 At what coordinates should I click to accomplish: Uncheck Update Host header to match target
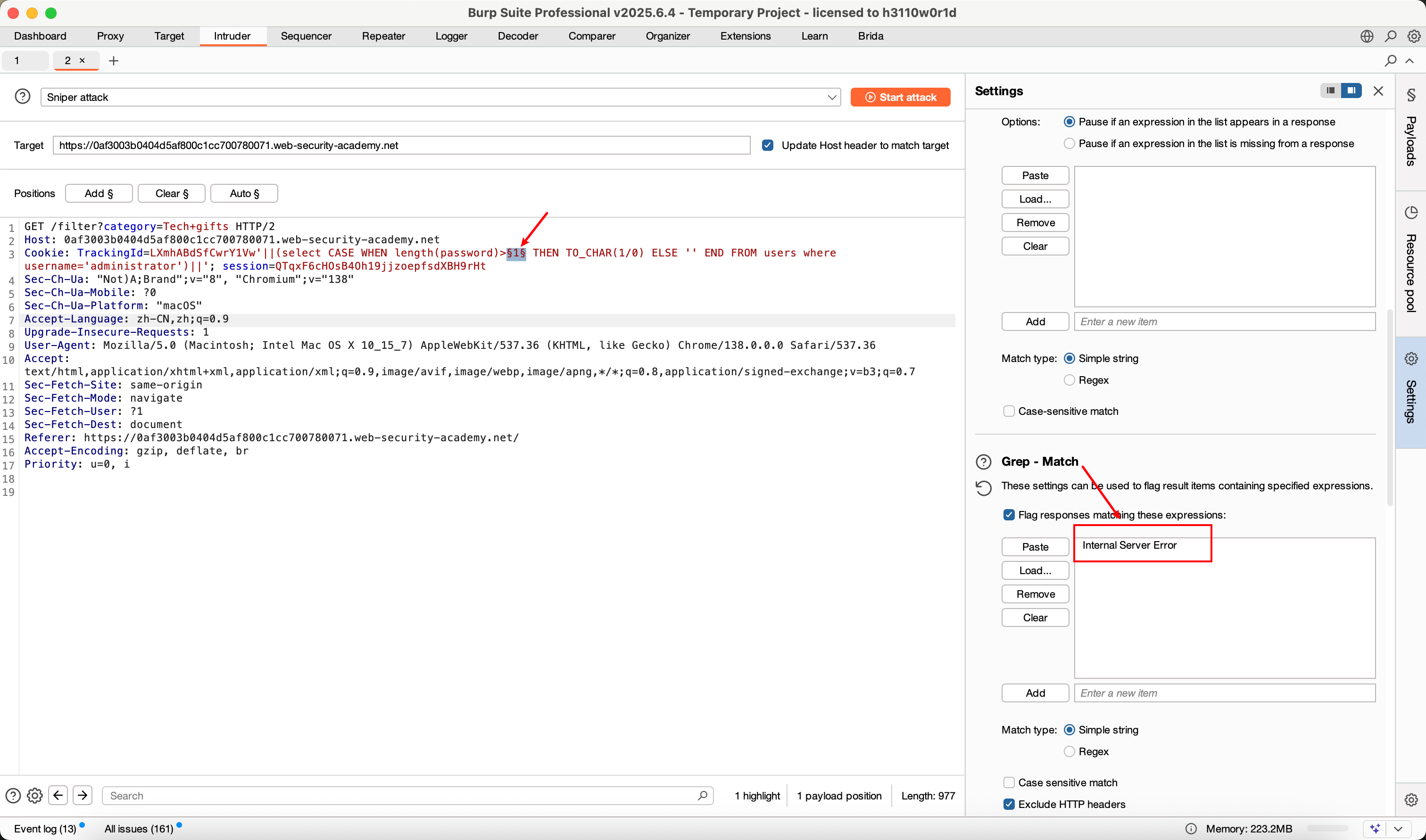768,146
